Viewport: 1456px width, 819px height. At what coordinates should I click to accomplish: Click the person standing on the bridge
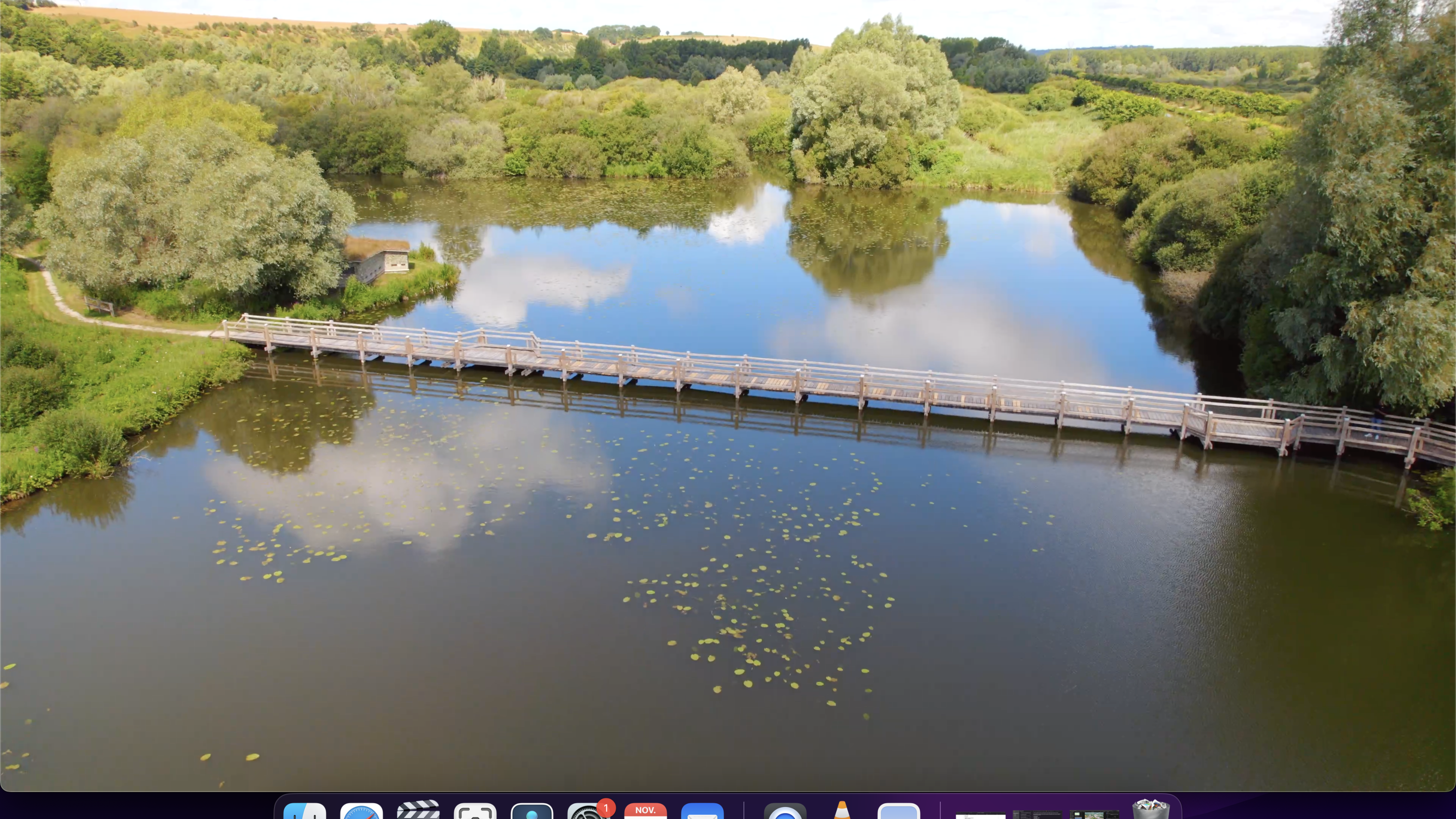(x=1377, y=422)
